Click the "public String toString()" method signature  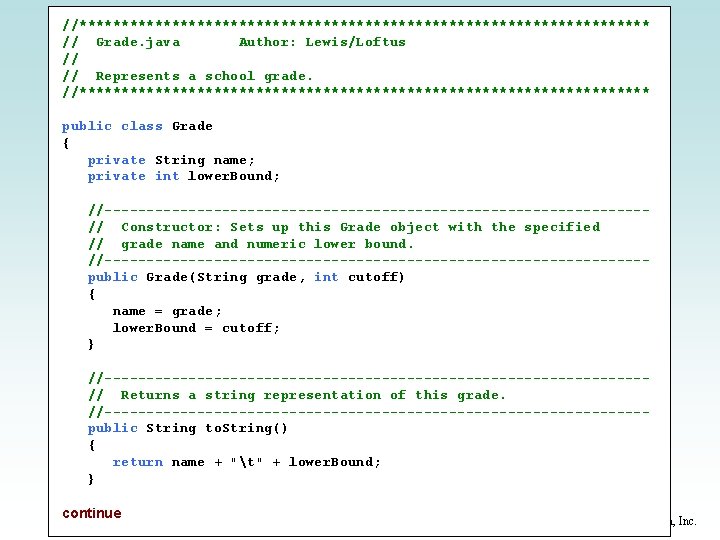pos(187,428)
